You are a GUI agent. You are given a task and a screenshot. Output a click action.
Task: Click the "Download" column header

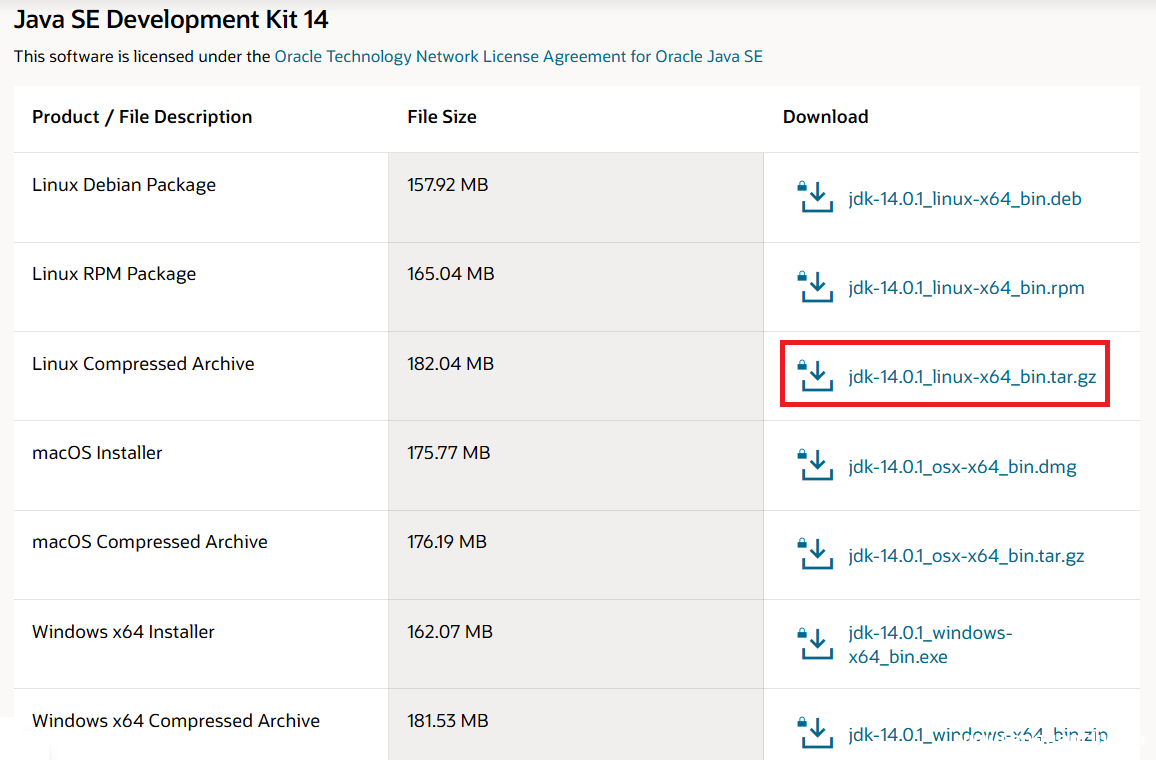pyautogui.click(x=825, y=117)
